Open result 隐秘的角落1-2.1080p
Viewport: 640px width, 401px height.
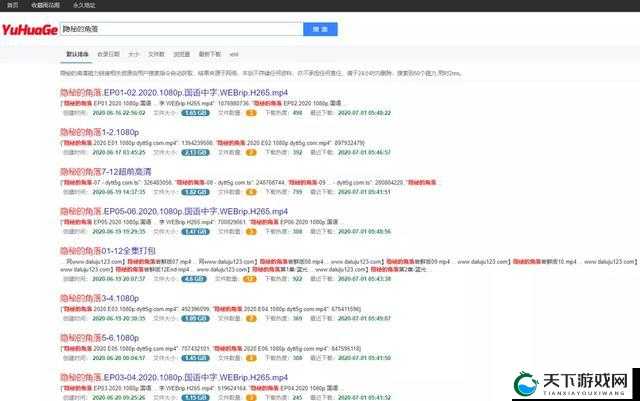click(x=100, y=132)
